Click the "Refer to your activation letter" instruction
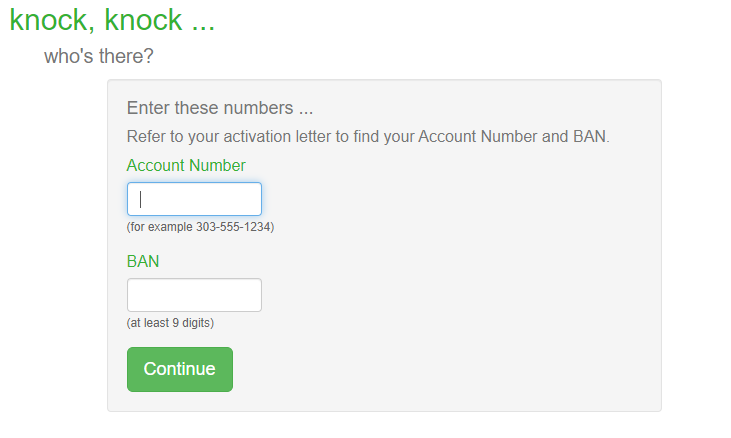This screenshot has width=731, height=438. [x=367, y=137]
